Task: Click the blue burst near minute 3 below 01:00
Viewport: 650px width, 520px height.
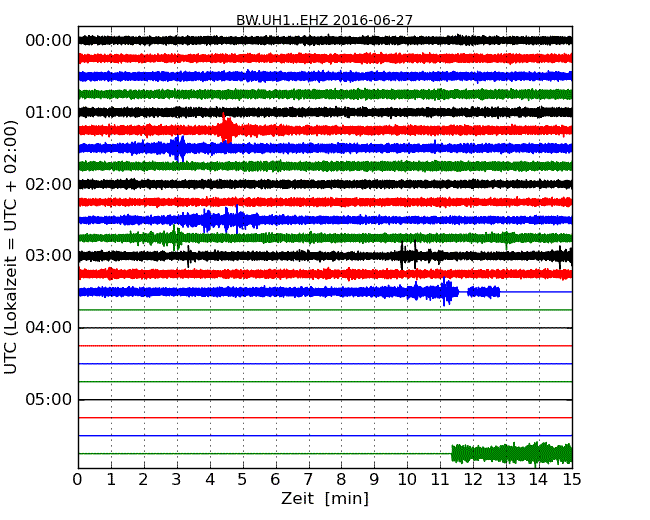Action: coord(178,148)
